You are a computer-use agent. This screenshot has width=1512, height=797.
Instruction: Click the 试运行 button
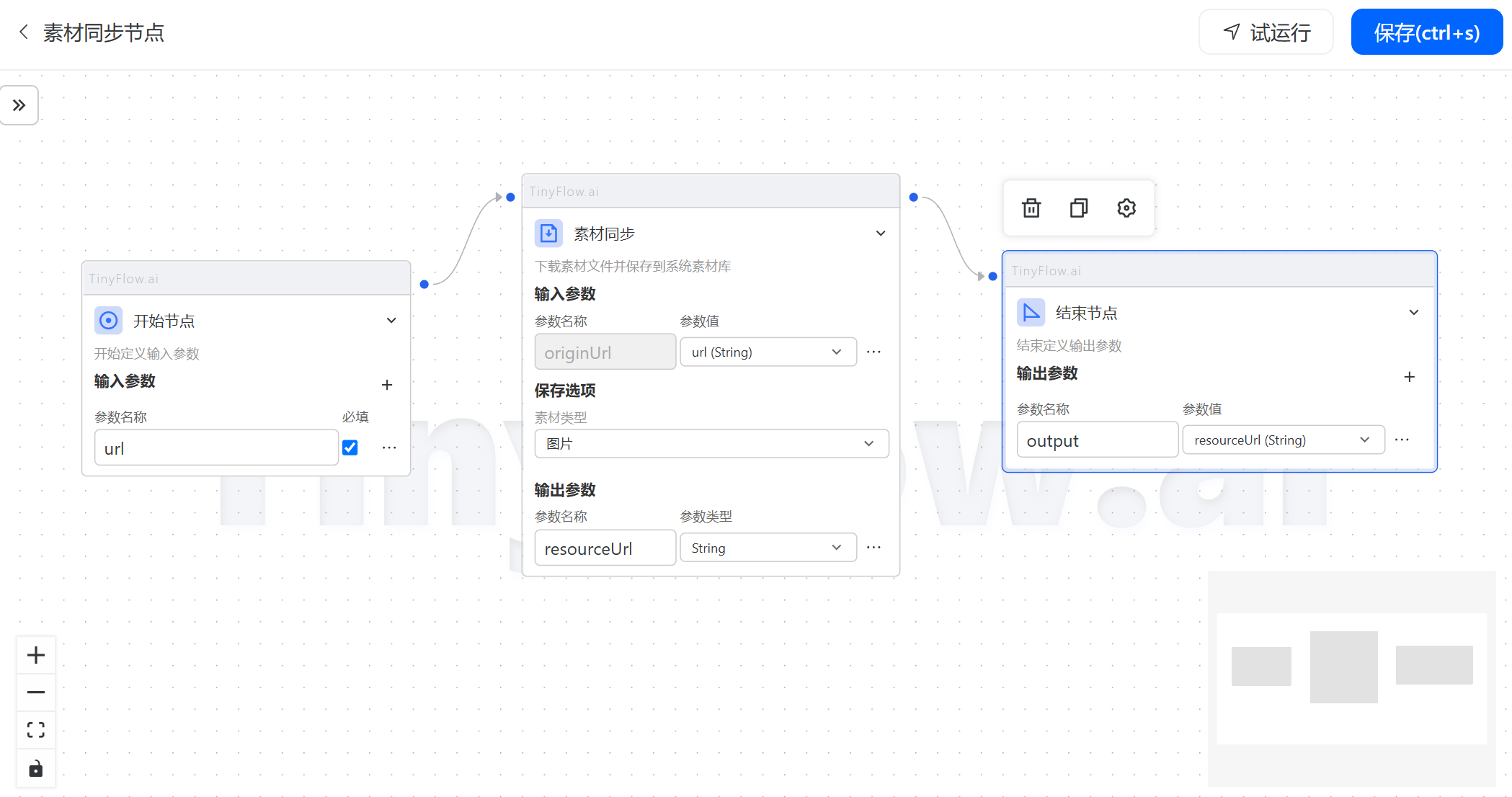pos(1266,32)
